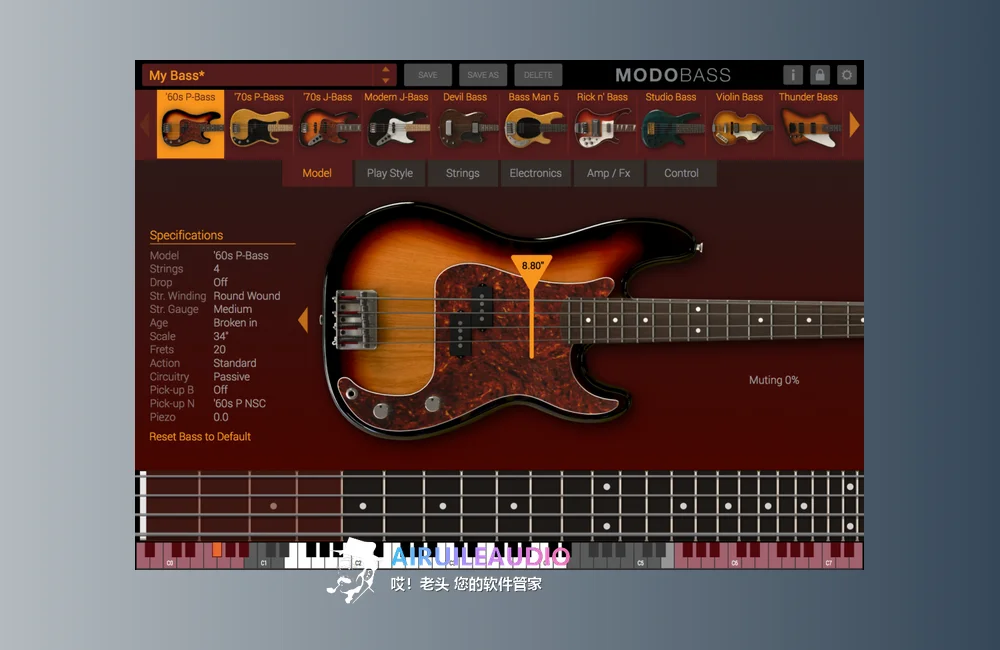The height and width of the screenshot is (650, 1000).
Task: Open settings gear icon
Action: coord(846,75)
